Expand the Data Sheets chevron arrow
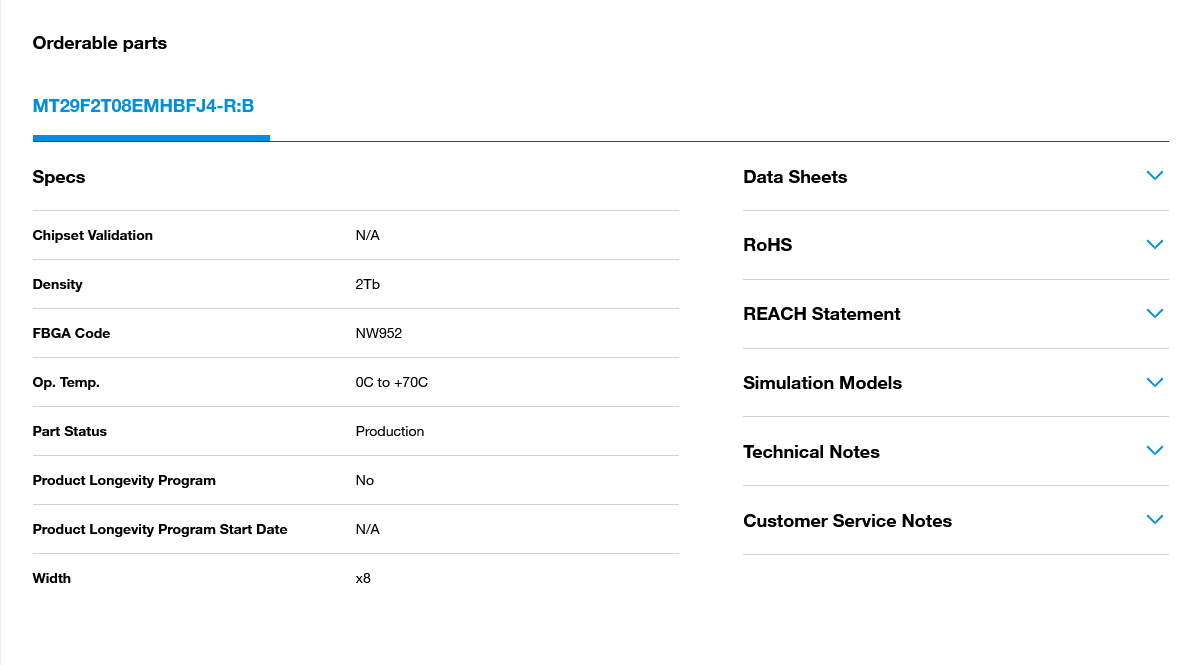The width and height of the screenshot is (1200, 665). pyautogui.click(x=1155, y=176)
